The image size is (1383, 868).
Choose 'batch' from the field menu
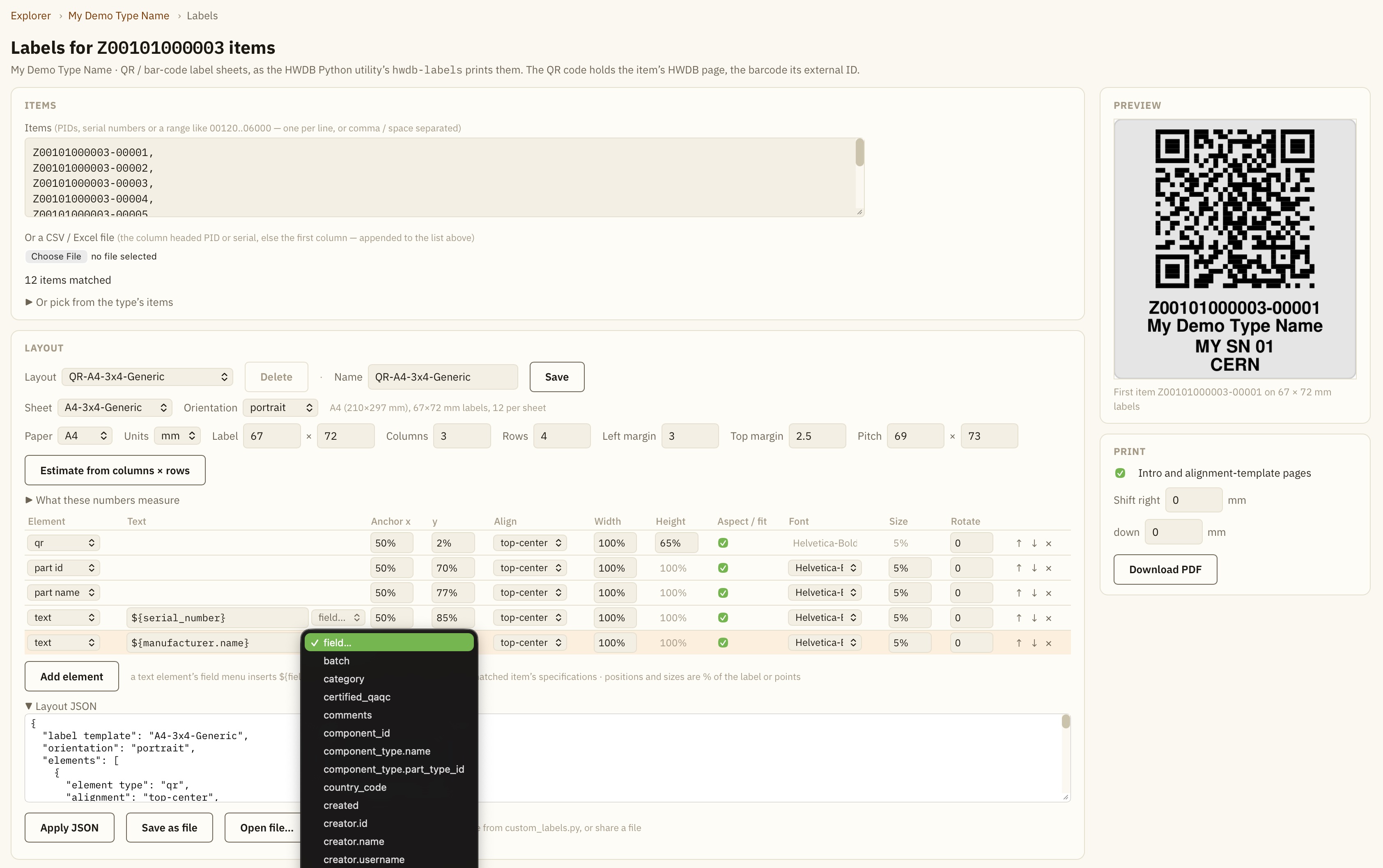[389, 661]
